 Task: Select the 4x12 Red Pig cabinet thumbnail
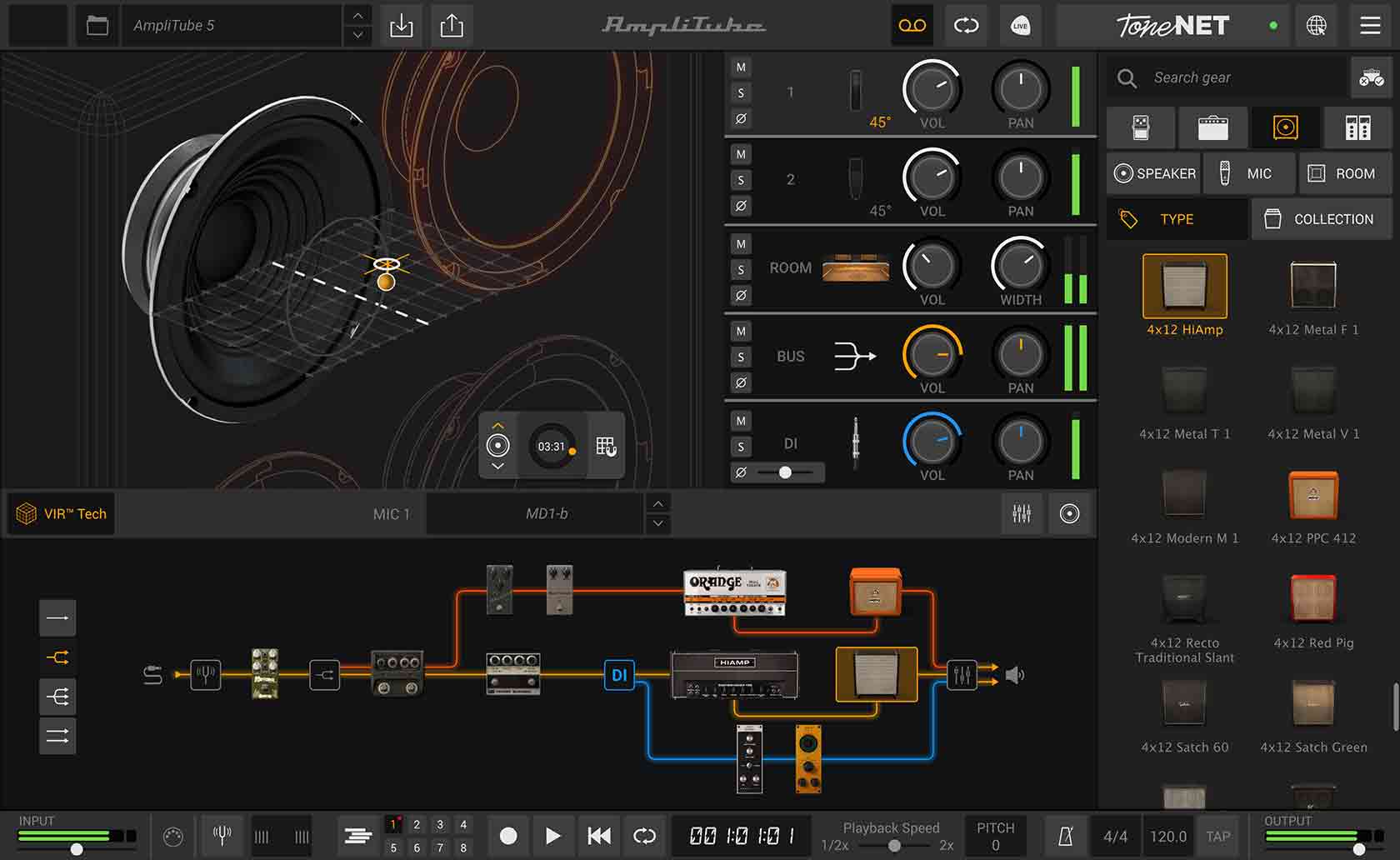[x=1312, y=598]
